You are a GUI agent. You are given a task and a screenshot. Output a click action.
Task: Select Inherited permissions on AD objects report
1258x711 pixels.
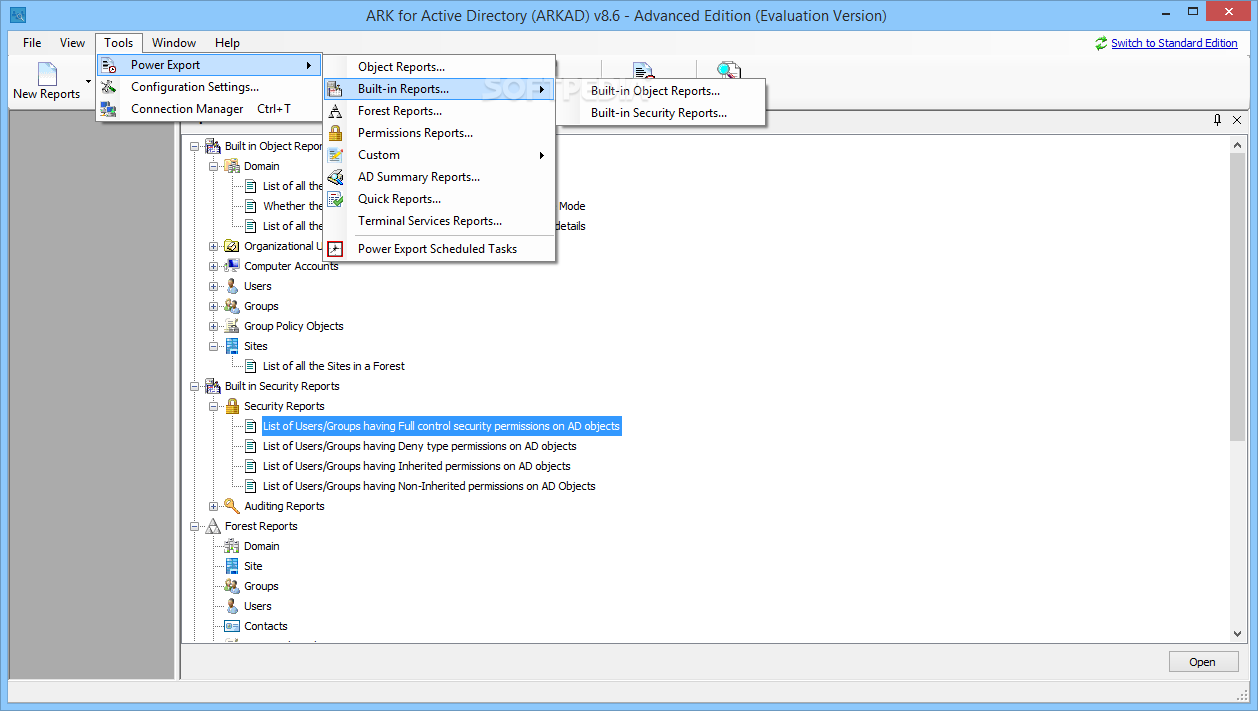(x=417, y=466)
